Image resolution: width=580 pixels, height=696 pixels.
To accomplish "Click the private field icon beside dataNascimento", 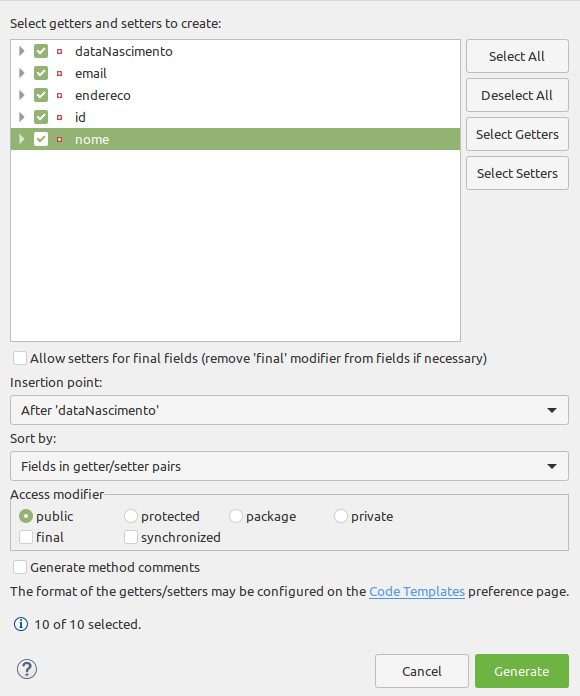I will tap(59, 51).
